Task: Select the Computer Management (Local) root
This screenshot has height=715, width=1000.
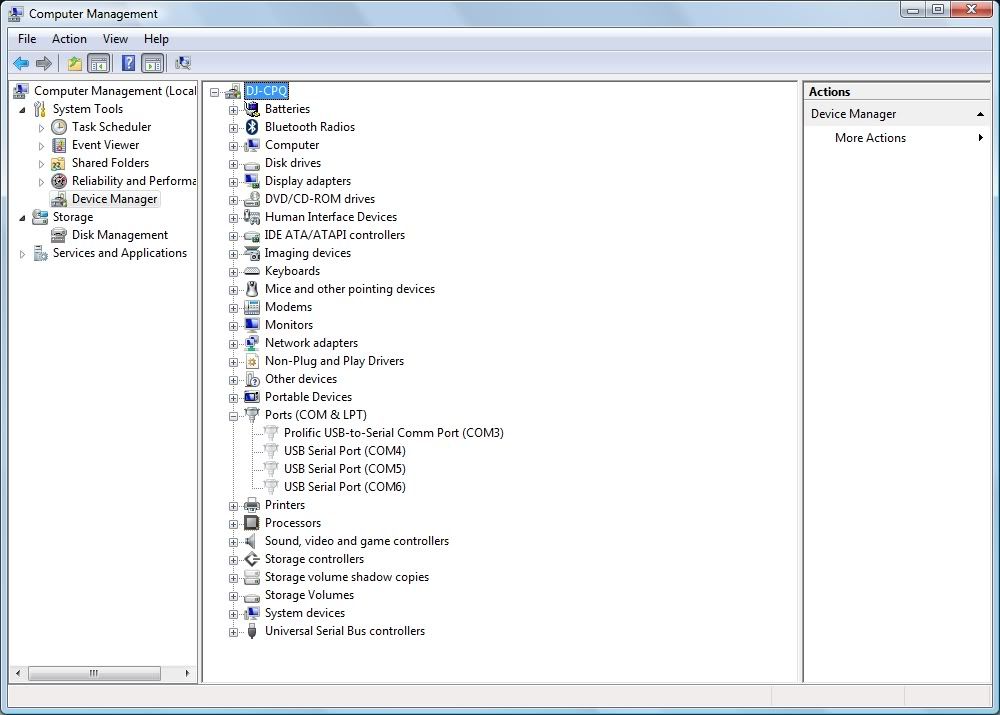Action: click(x=115, y=91)
